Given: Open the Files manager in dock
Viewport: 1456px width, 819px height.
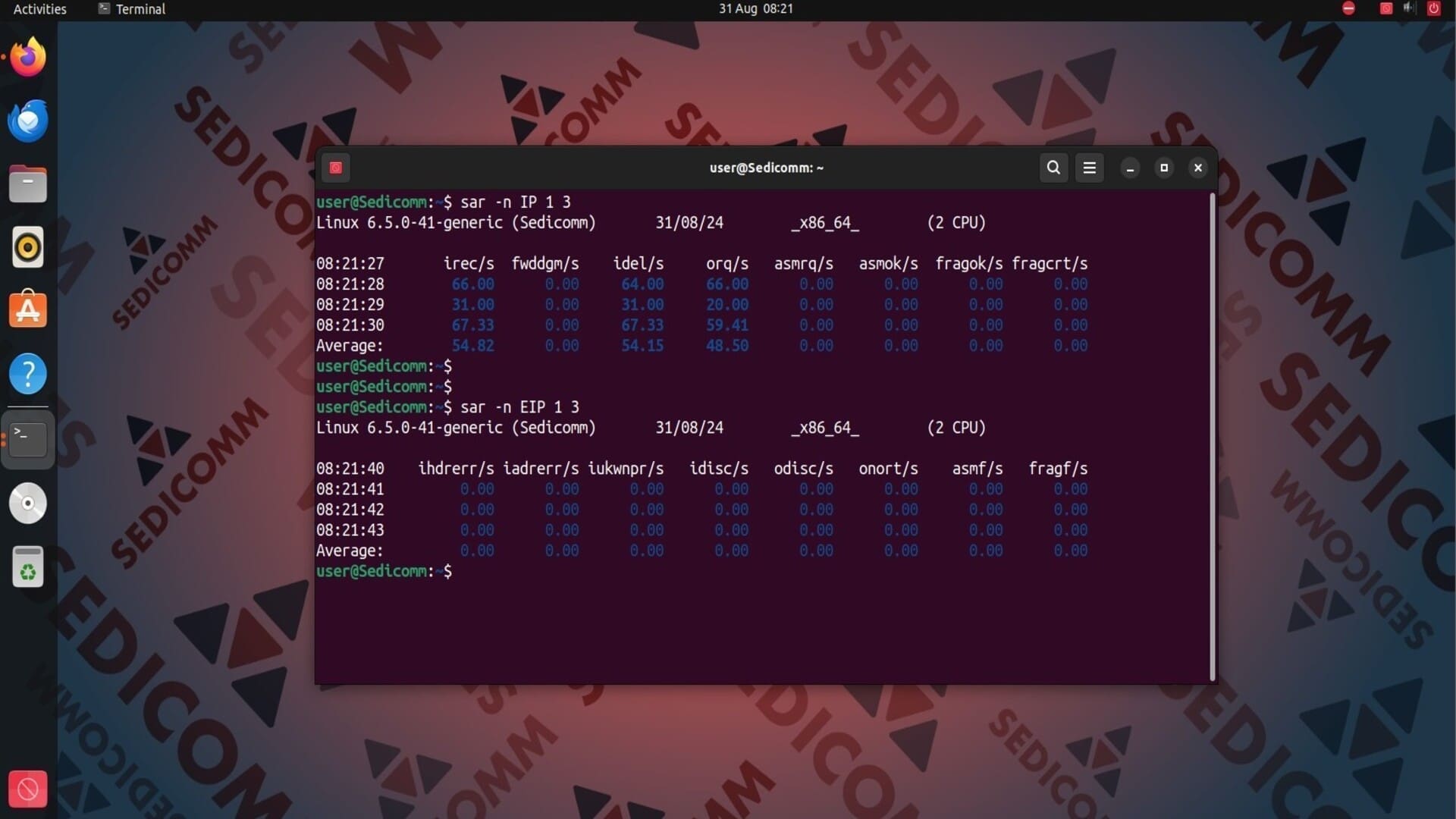Looking at the screenshot, I should (28, 184).
